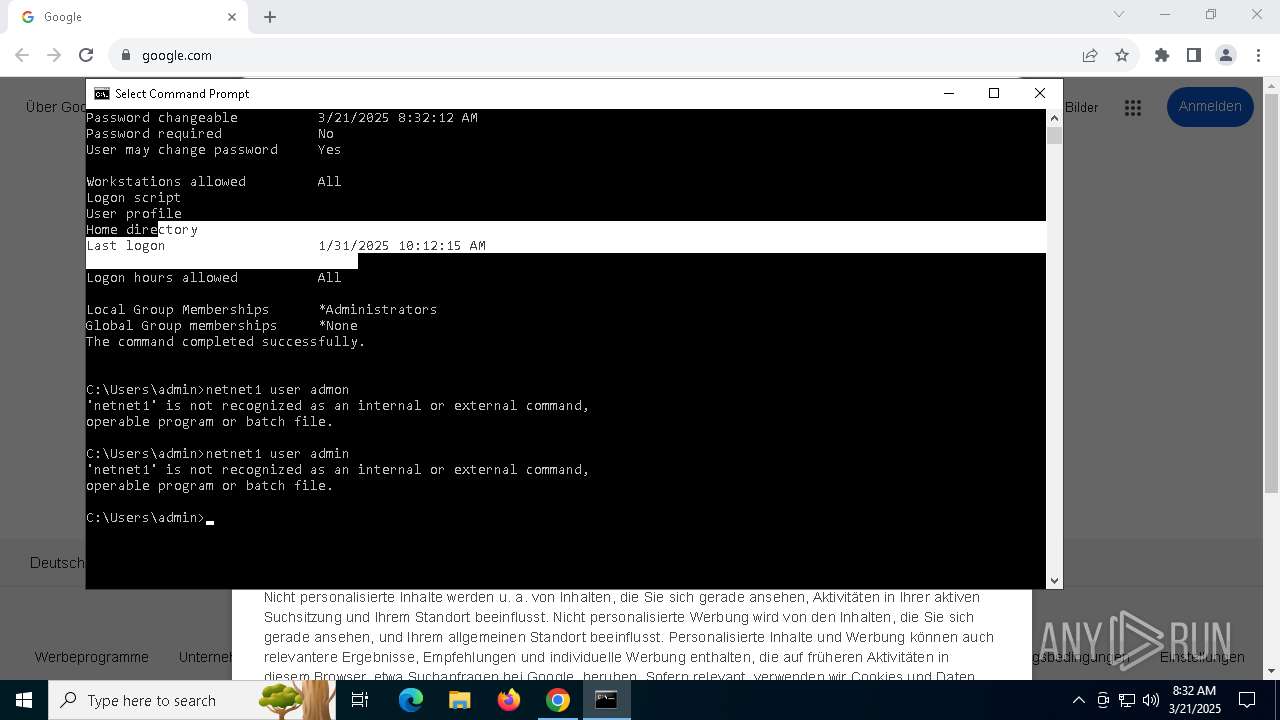This screenshot has width=1280, height=720.
Task: Share this page icon in address bar
Action: (1090, 55)
